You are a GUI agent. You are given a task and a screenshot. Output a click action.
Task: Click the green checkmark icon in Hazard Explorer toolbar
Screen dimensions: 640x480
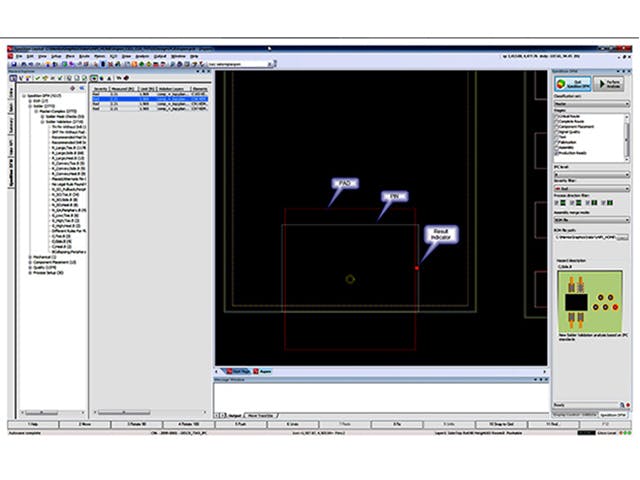pyautogui.click(x=38, y=78)
